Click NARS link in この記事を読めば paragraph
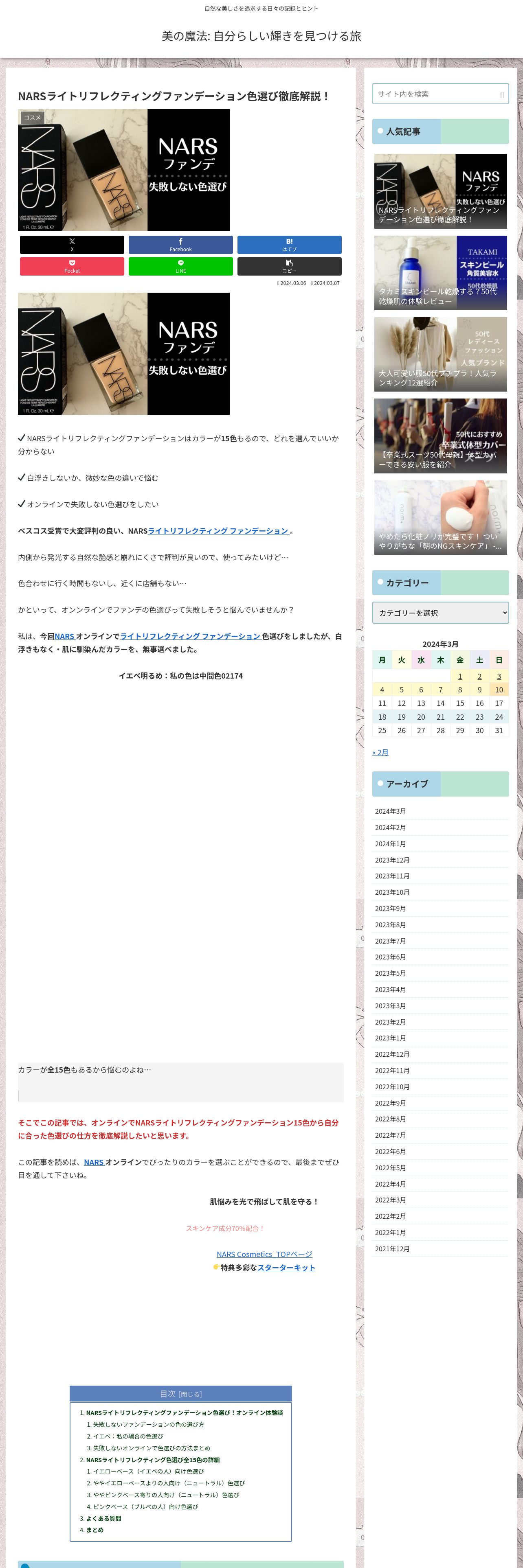This screenshot has width=523, height=1568. (94, 1162)
